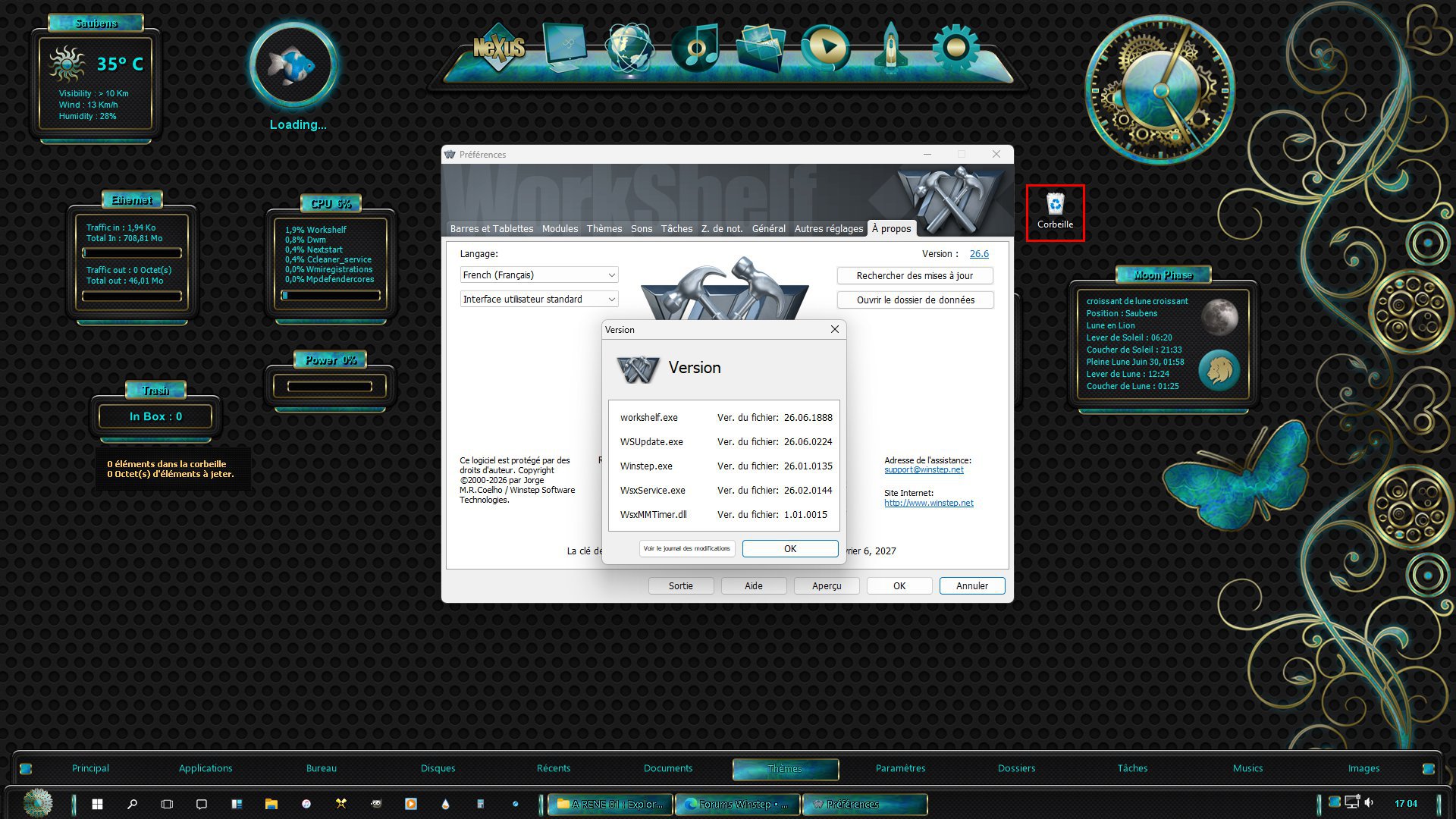
Task: Switch to the A RENE 01 Explorer taskbar window
Action: (x=610, y=805)
